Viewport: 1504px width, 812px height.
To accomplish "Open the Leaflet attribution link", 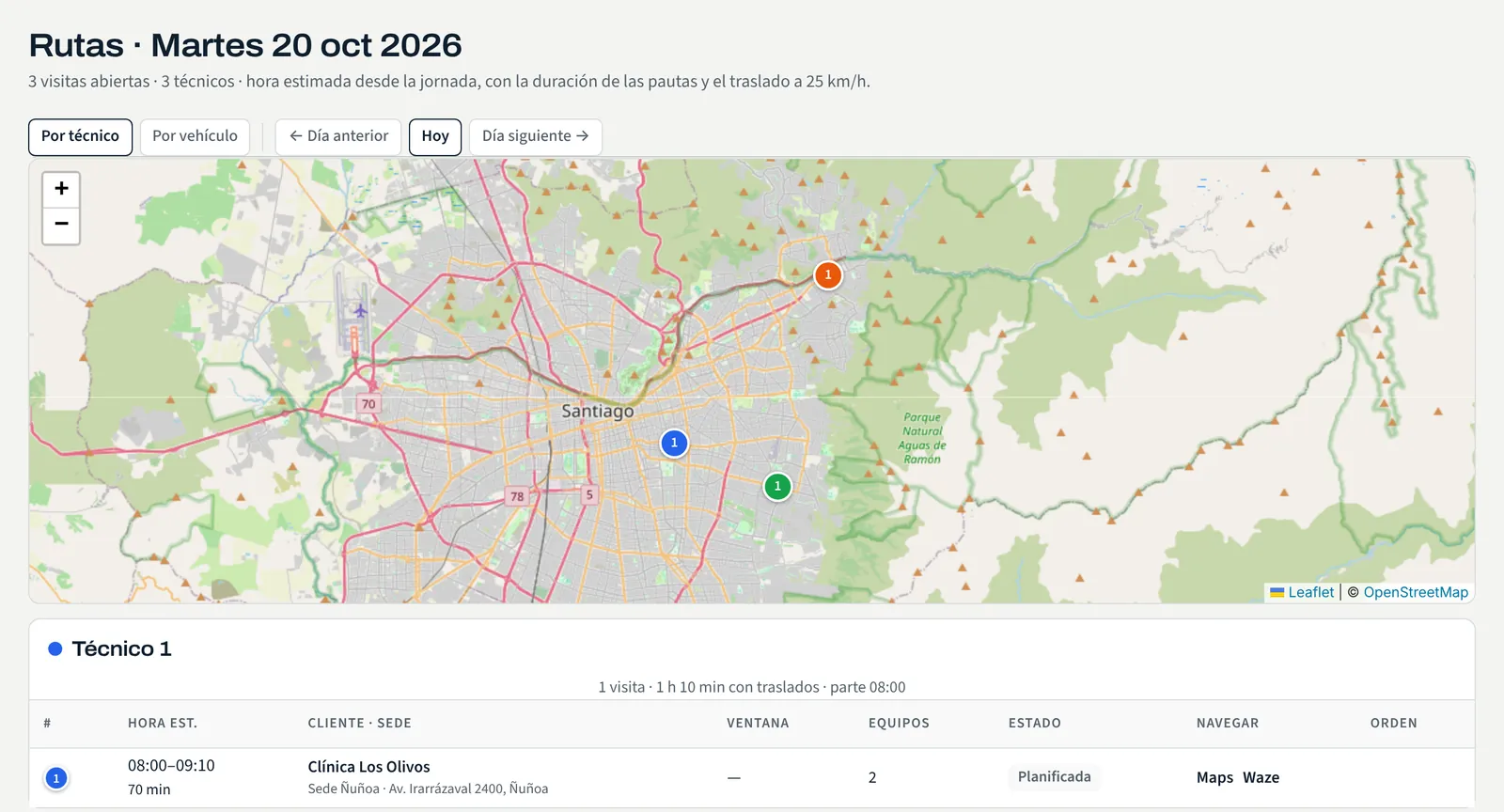I will 1302,592.
